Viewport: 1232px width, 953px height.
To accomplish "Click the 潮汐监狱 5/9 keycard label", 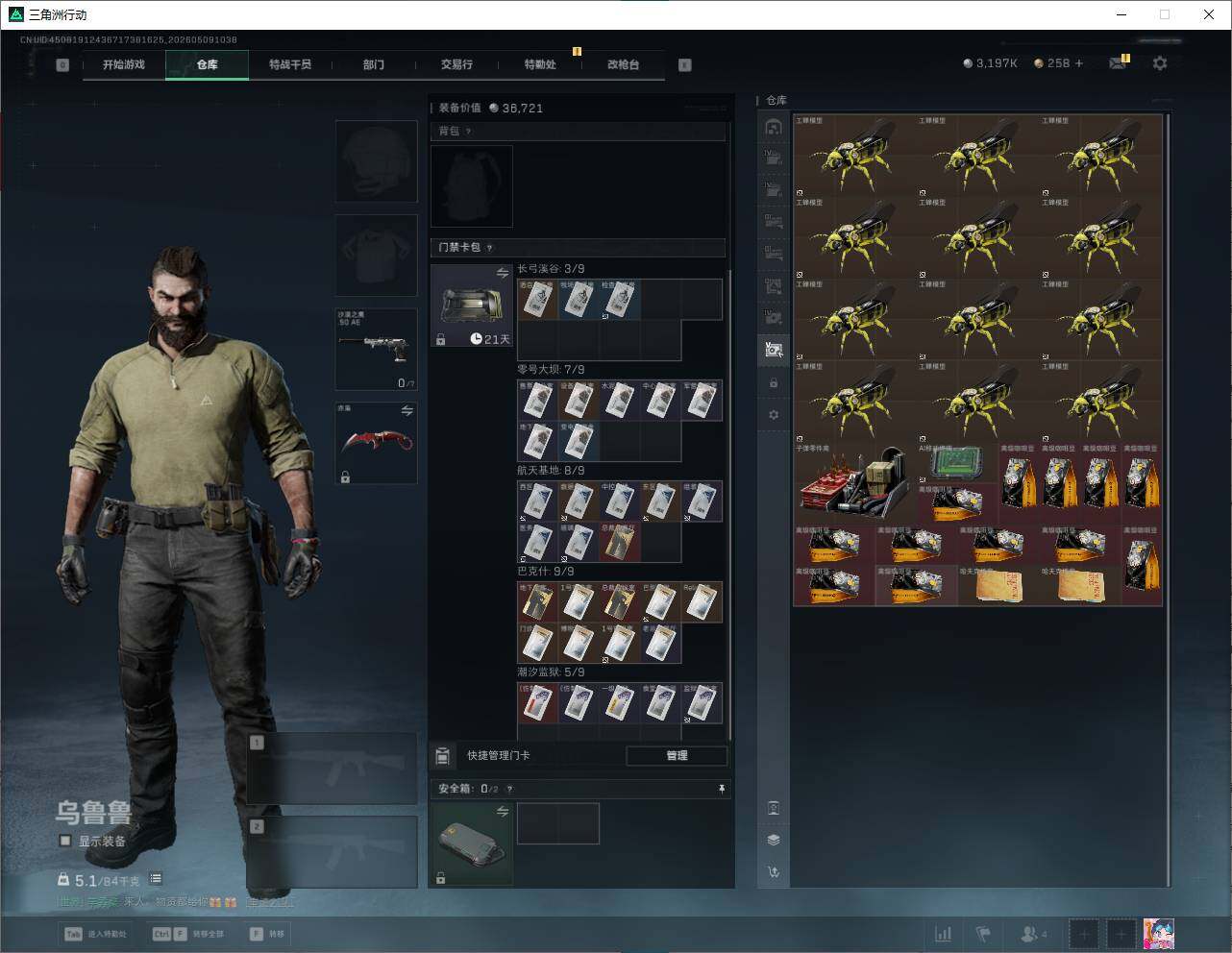I will 551,672.
